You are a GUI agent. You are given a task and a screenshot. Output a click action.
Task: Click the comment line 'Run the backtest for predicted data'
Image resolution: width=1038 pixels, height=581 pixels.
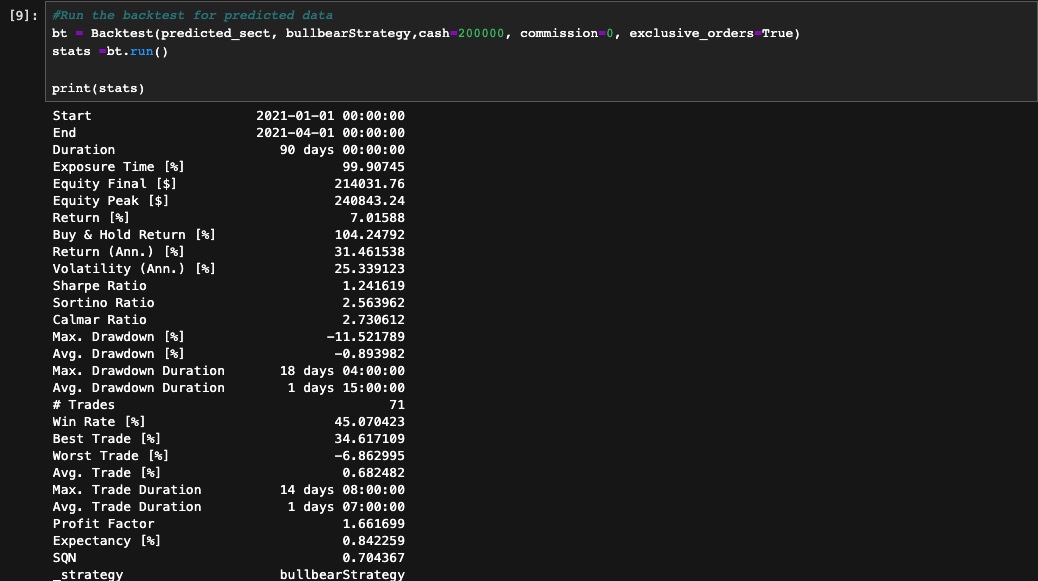click(x=193, y=15)
